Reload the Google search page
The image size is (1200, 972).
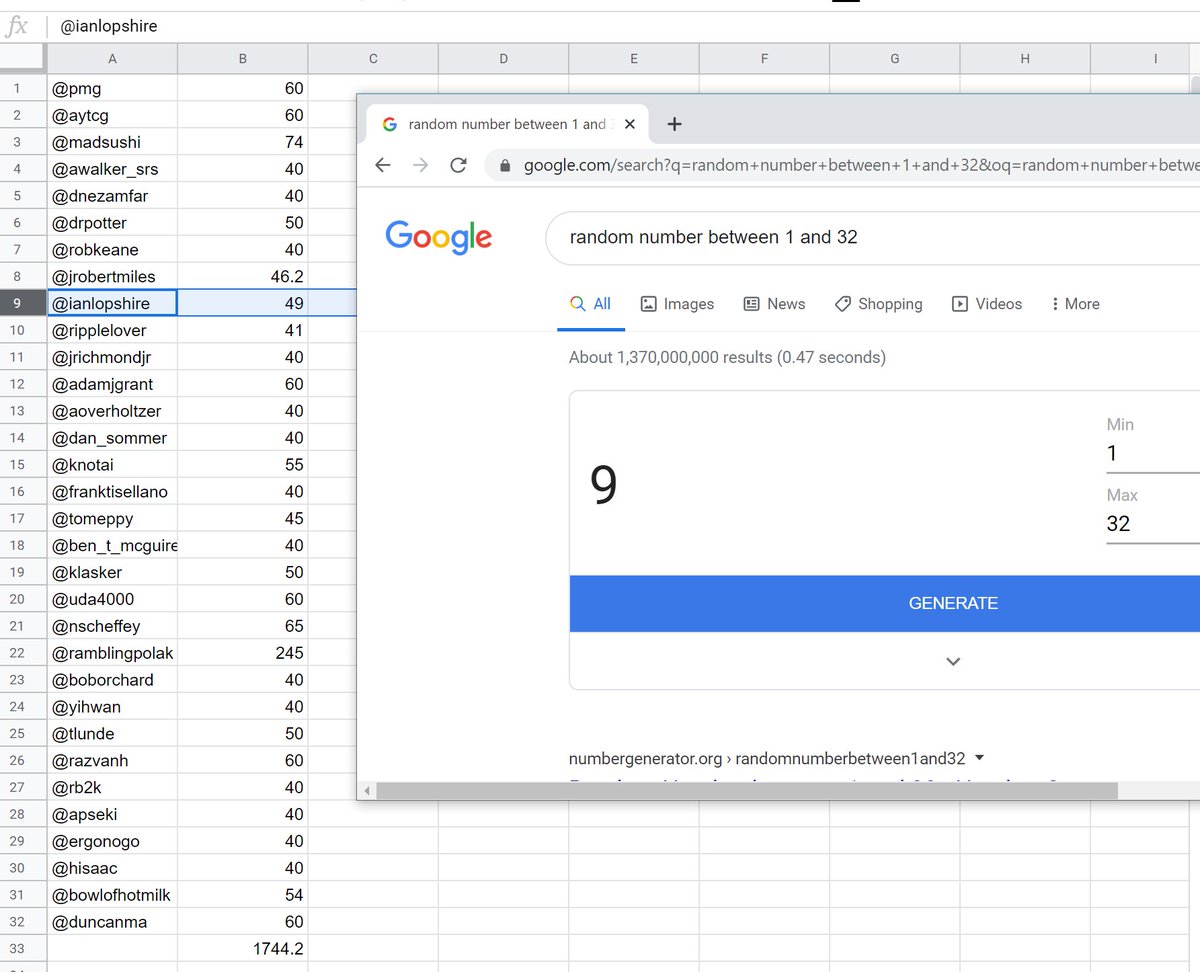coord(458,166)
